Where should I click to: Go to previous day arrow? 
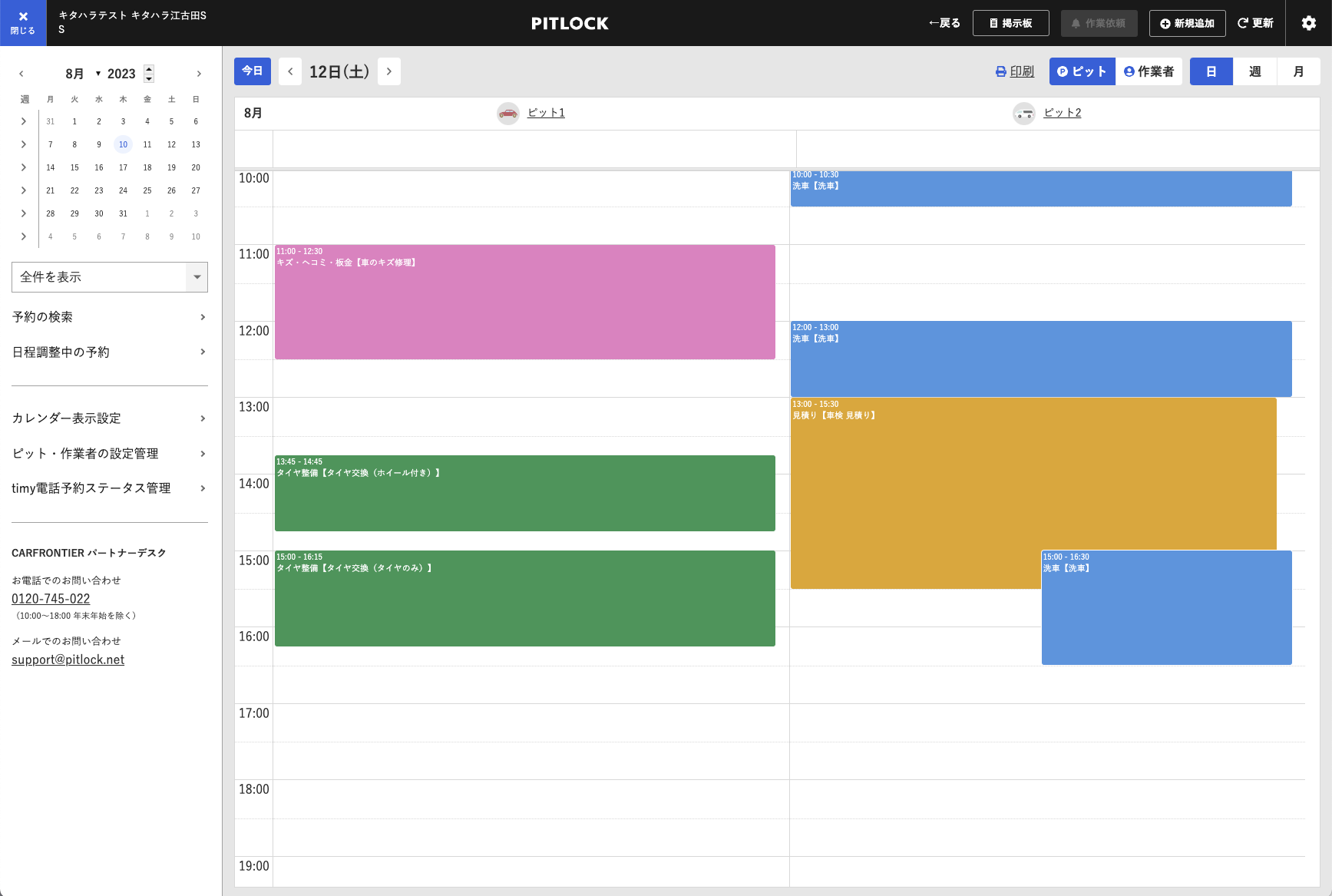290,71
